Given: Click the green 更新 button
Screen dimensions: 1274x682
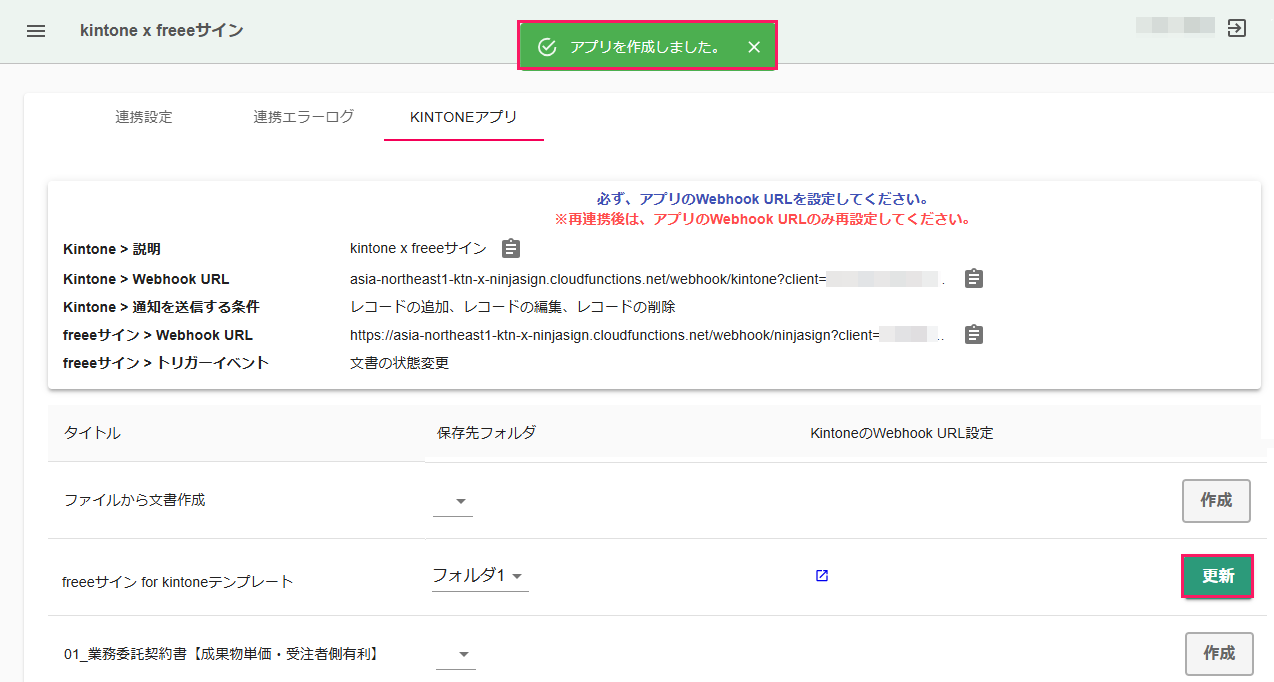Looking at the screenshot, I should coord(1217,576).
